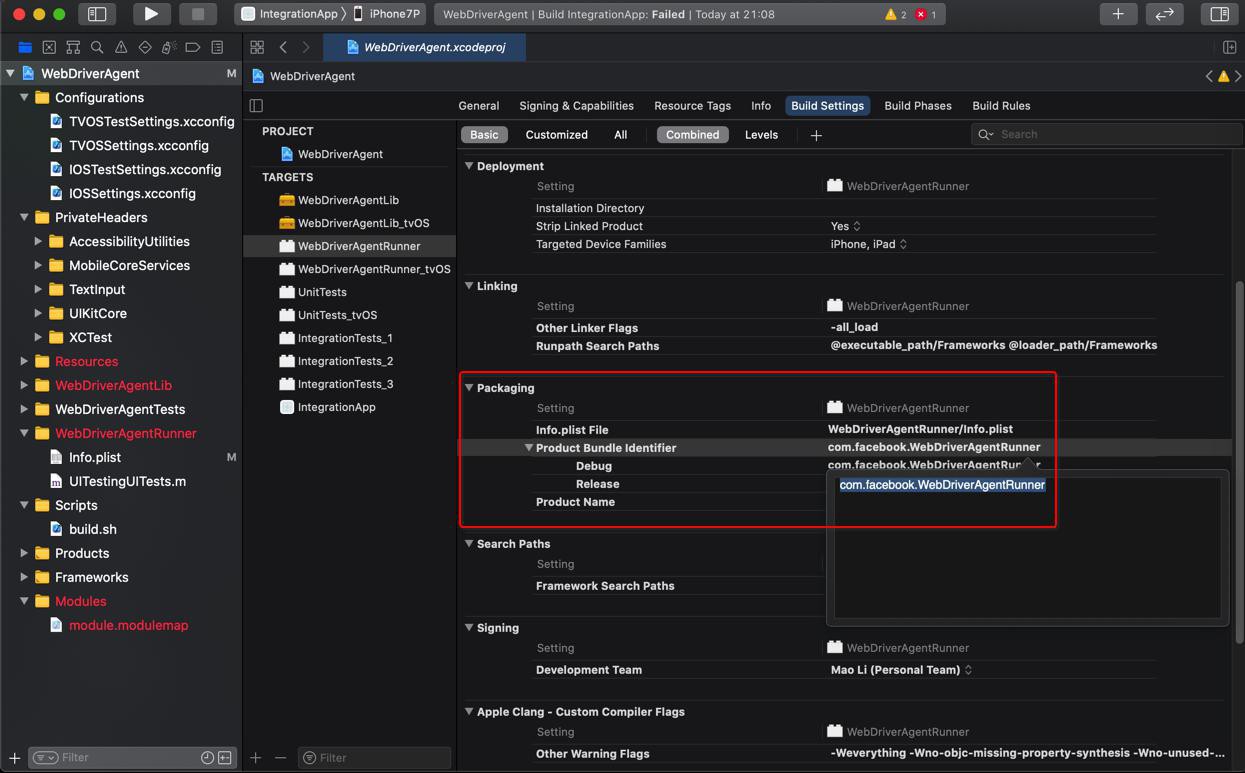Show Customized build settings
This screenshot has width=1245, height=773.
click(557, 135)
